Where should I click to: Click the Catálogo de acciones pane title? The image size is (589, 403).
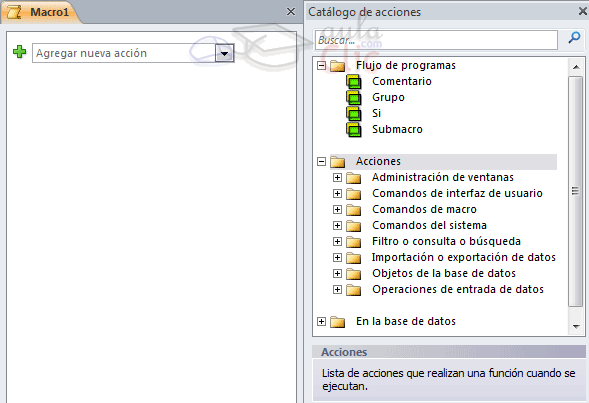click(364, 12)
